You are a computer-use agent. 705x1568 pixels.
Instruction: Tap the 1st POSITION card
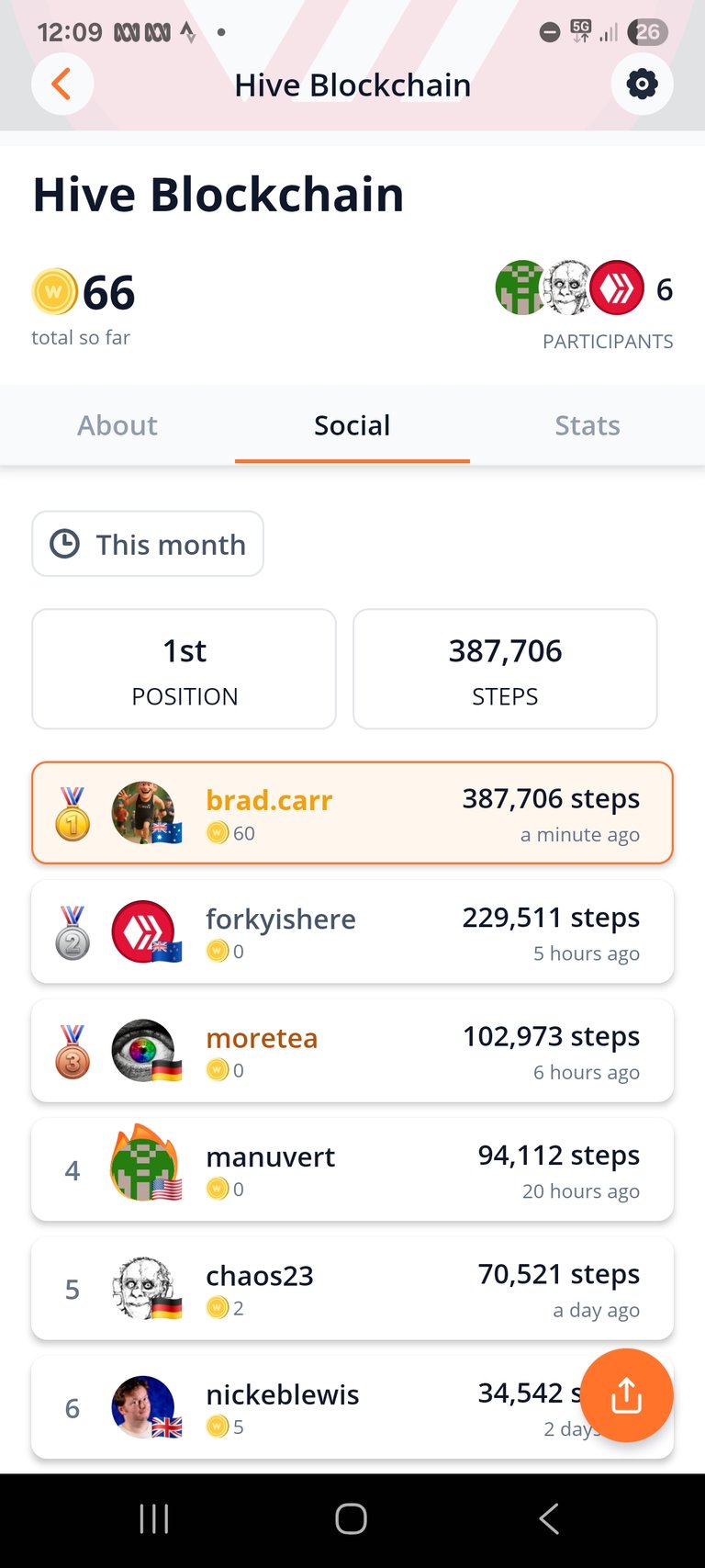185,669
